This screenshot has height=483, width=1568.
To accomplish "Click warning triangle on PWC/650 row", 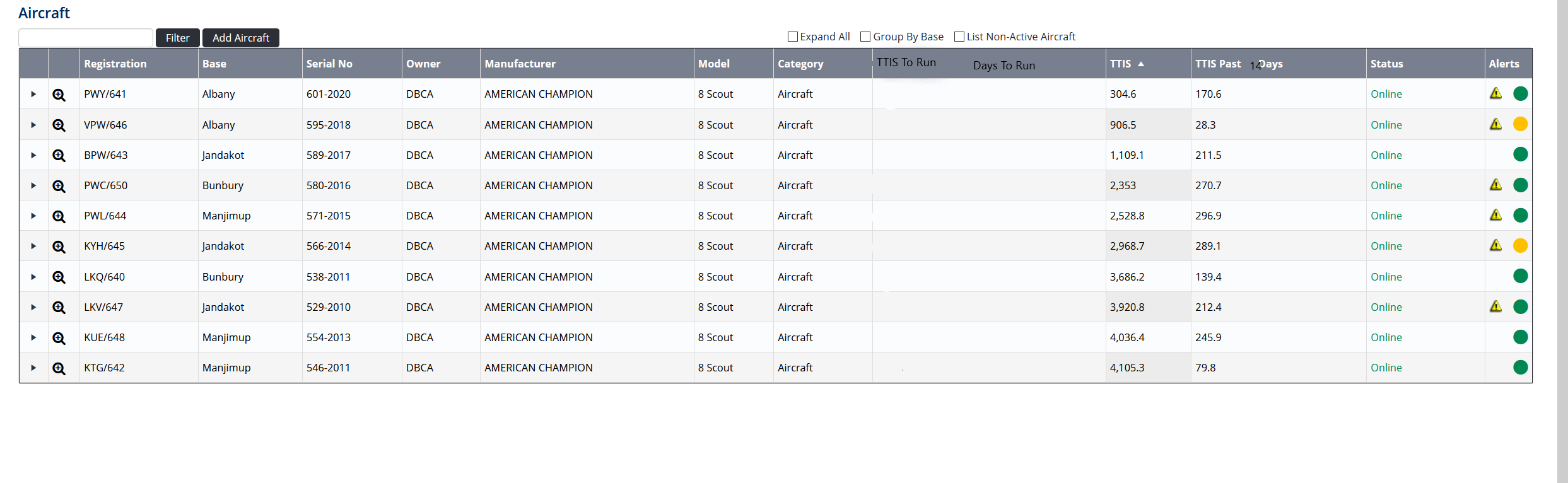I will (1495, 185).
